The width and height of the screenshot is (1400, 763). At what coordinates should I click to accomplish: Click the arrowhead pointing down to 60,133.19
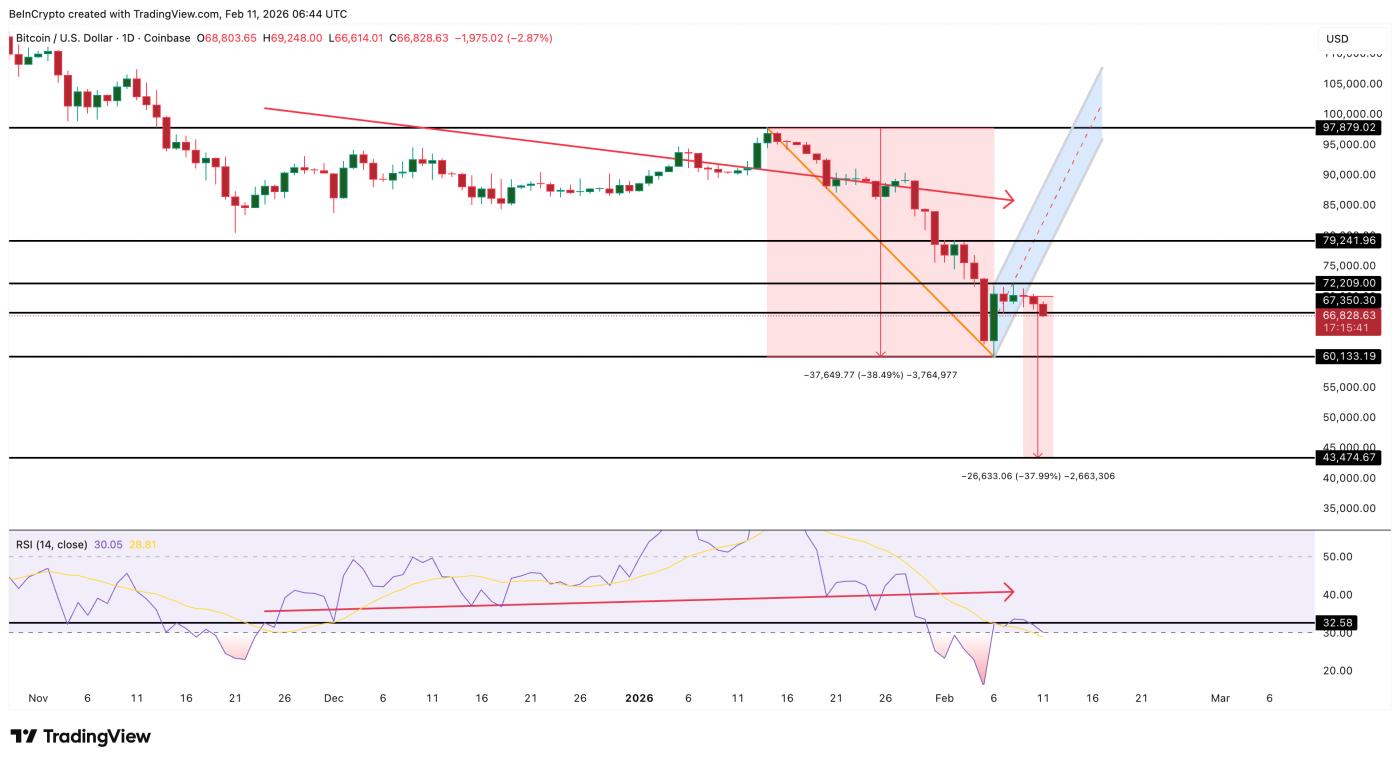coord(880,352)
